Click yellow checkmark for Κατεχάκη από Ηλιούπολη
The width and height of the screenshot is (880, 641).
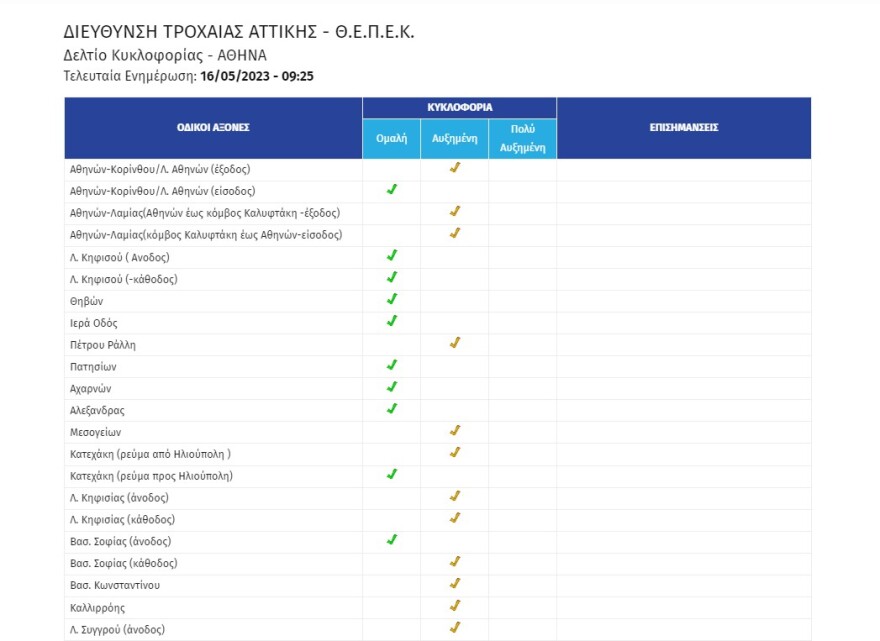coord(455,452)
